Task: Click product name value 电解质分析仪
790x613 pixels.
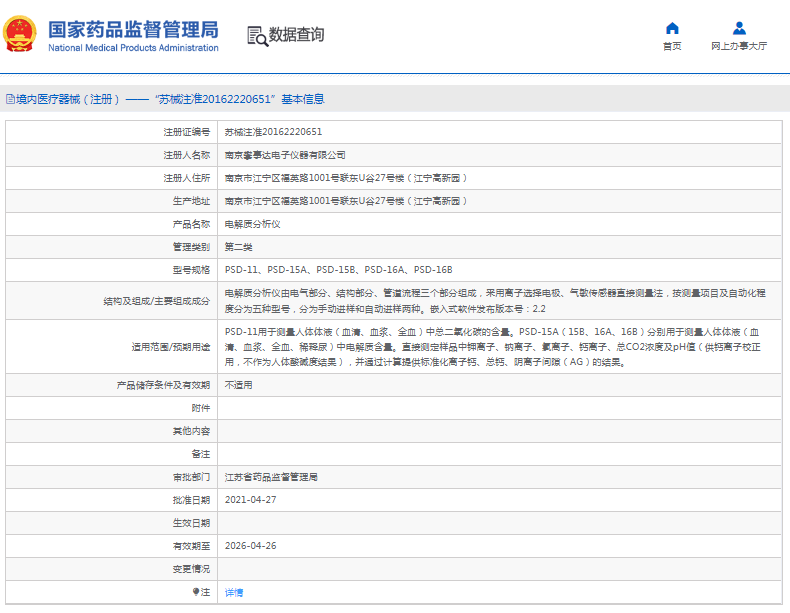Action: pos(252,224)
